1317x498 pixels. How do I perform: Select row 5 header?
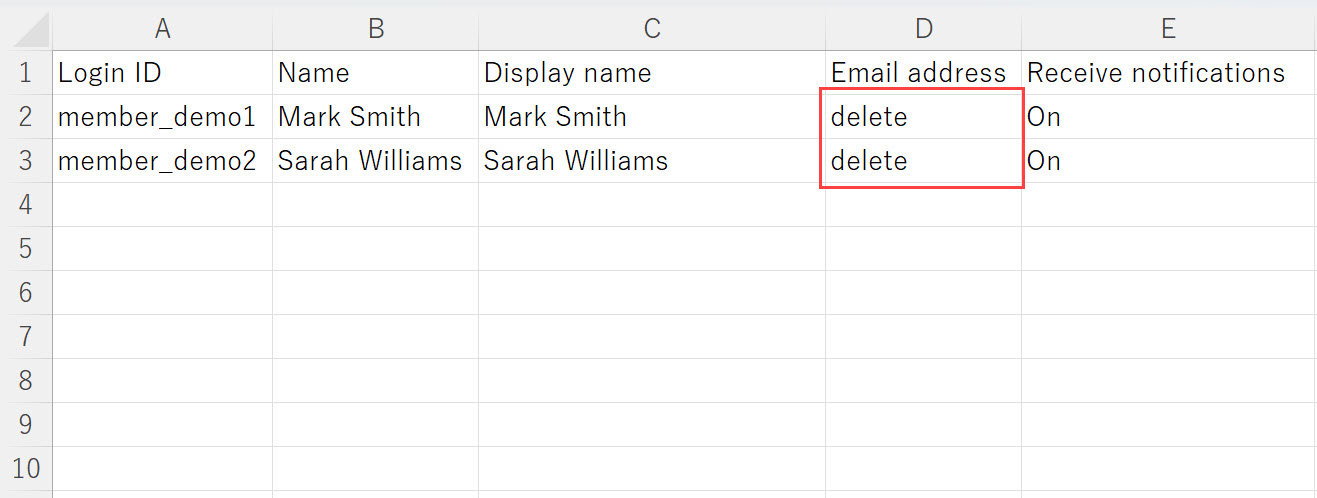pyautogui.click(x=26, y=248)
